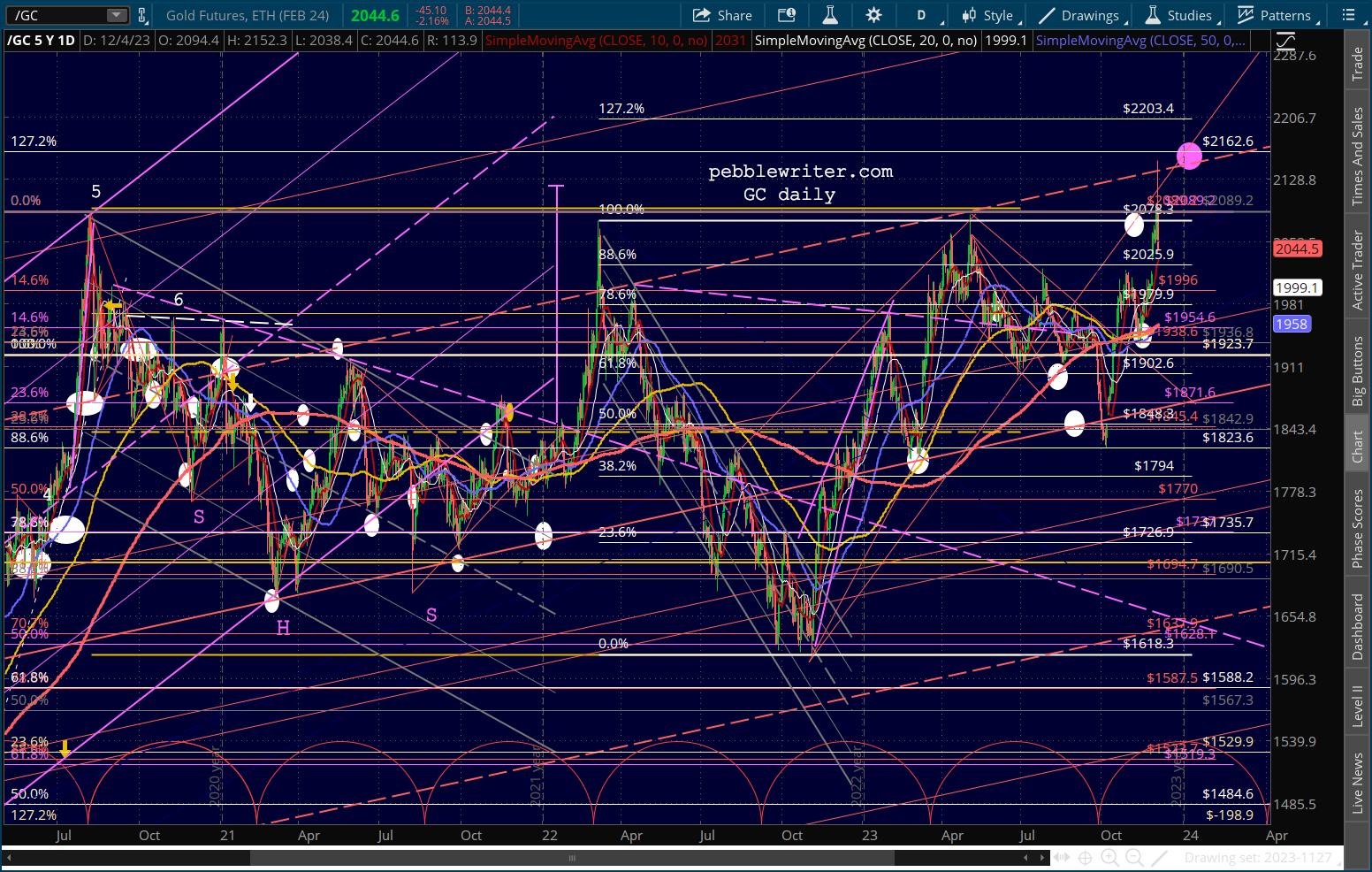Click the expand-width double arrow icon
This screenshot has width=1372, height=872.
1061,857
